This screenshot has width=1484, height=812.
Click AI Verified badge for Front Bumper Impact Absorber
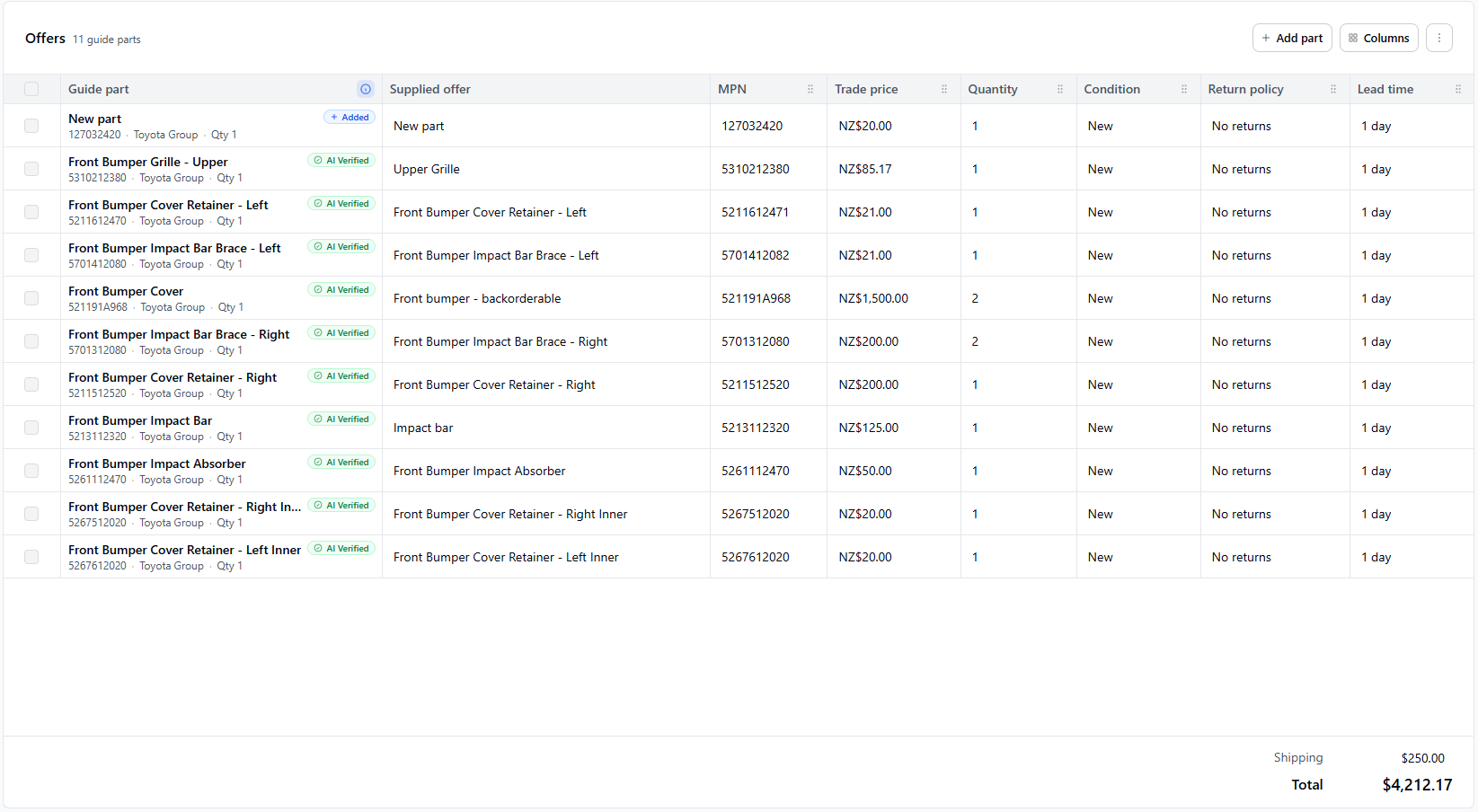coord(341,462)
